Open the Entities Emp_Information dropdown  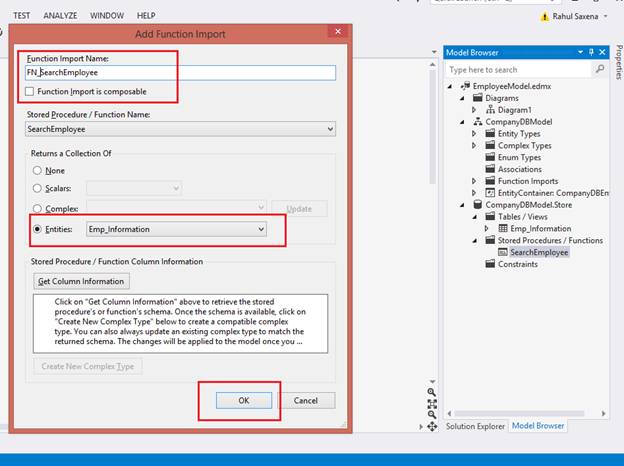coord(176,229)
